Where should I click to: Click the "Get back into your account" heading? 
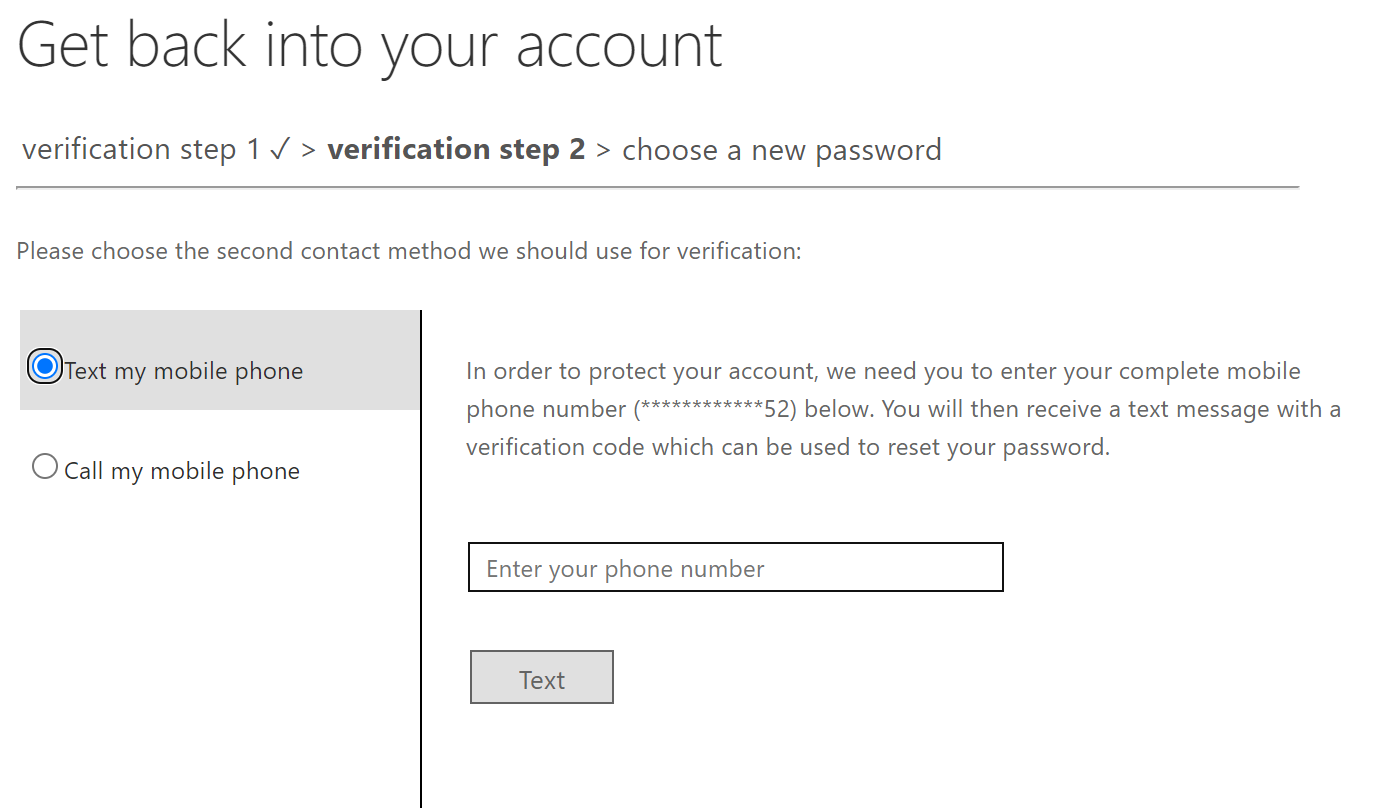pos(369,44)
